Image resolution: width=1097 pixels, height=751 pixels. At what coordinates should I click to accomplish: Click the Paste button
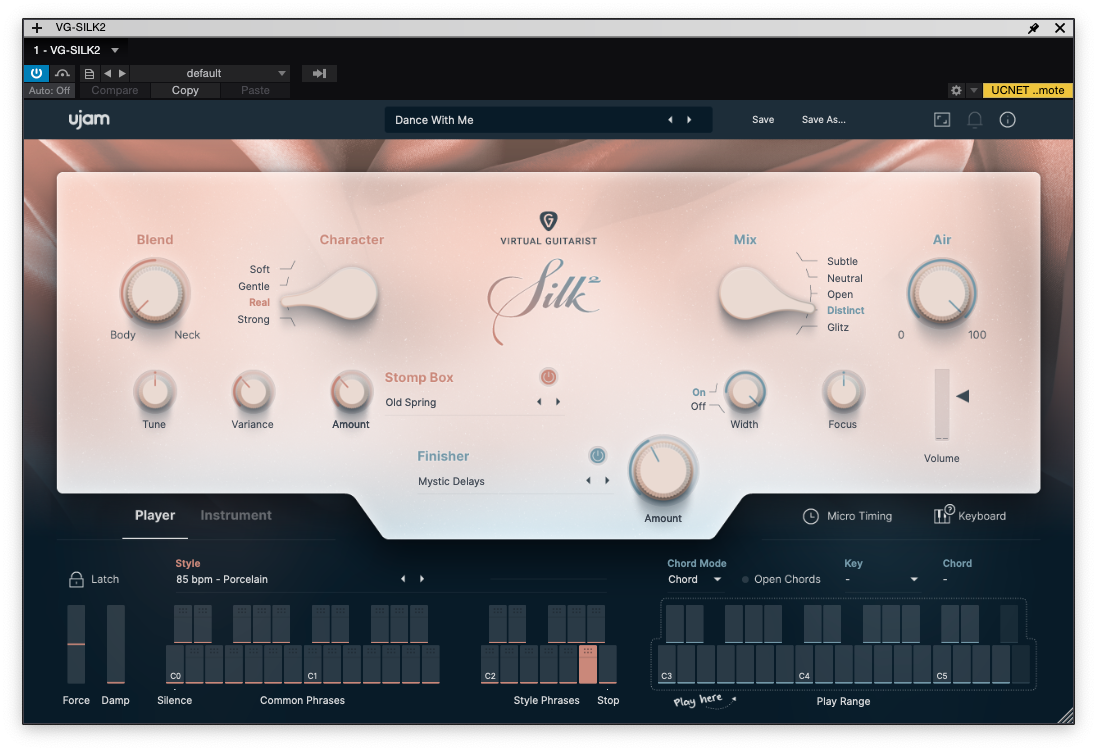click(x=255, y=90)
